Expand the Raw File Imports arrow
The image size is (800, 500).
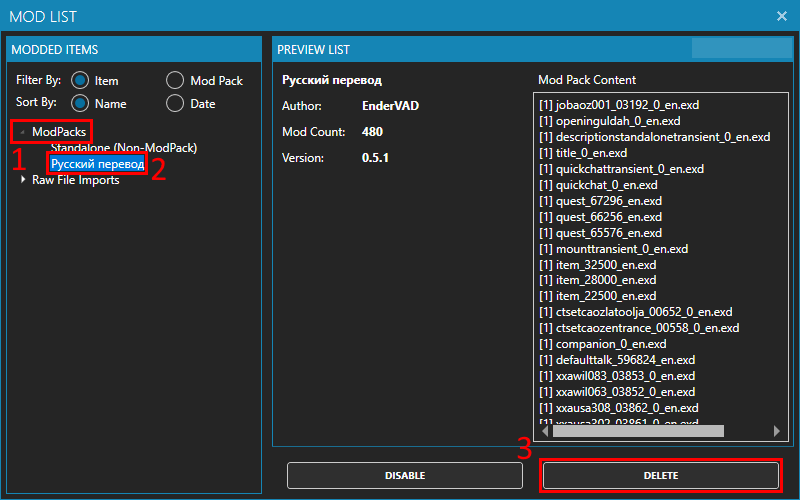(x=22, y=180)
